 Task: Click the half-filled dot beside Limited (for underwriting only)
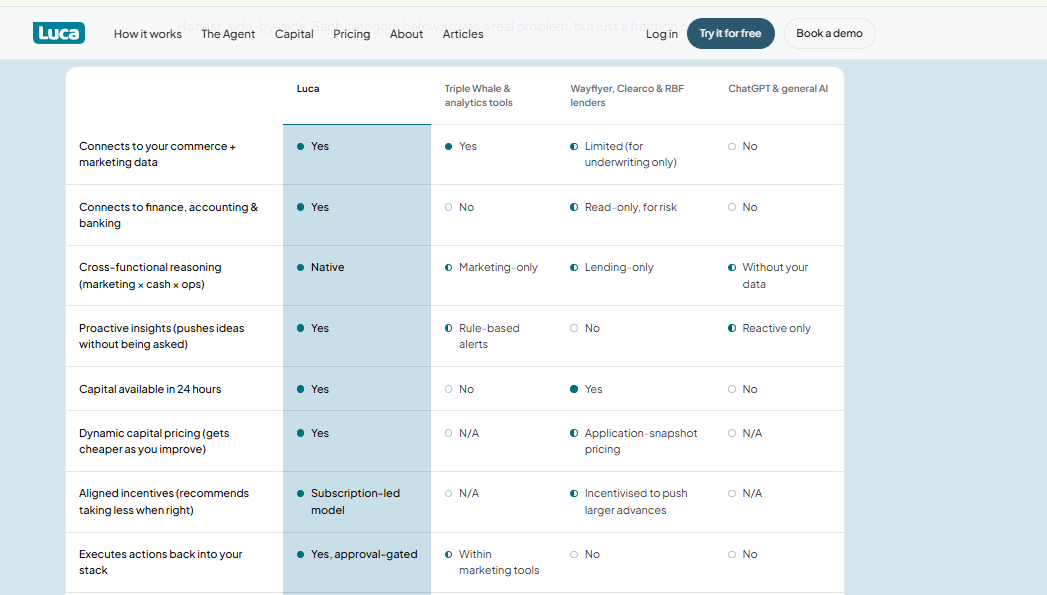pyautogui.click(x=574, y=147)
